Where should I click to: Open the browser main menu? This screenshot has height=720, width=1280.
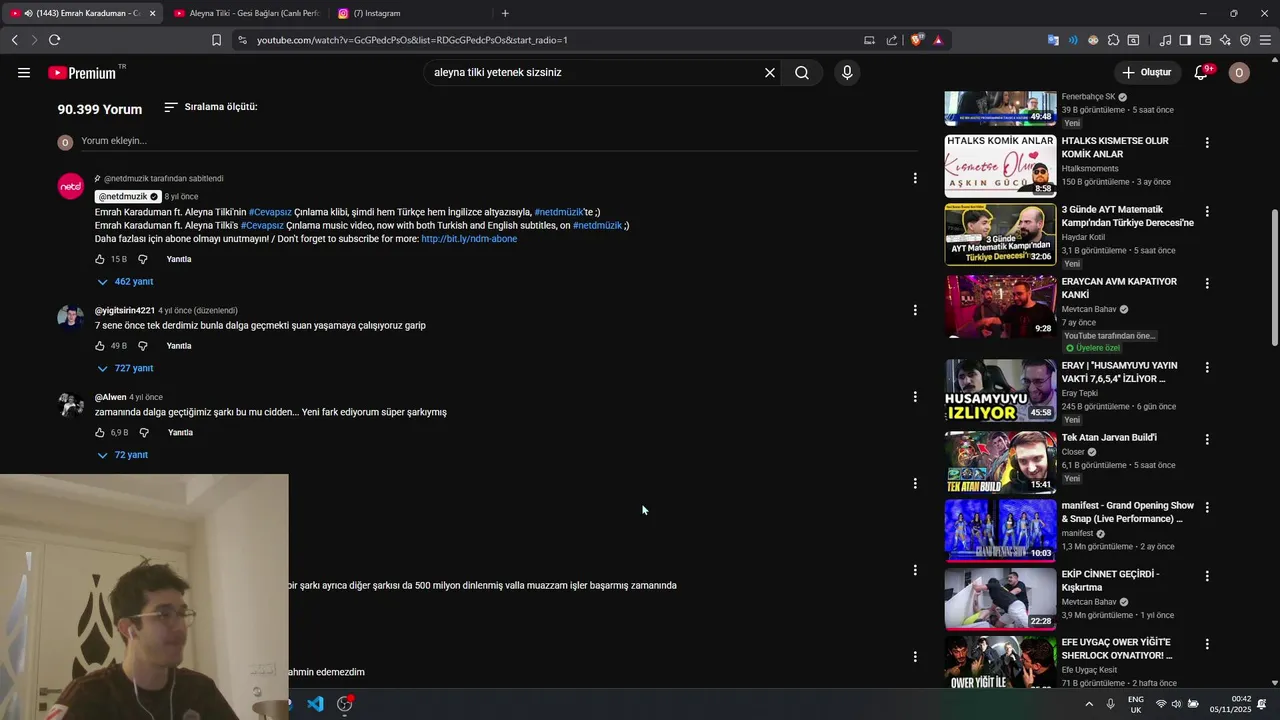pyautogui.click(x=1265, y=40)
